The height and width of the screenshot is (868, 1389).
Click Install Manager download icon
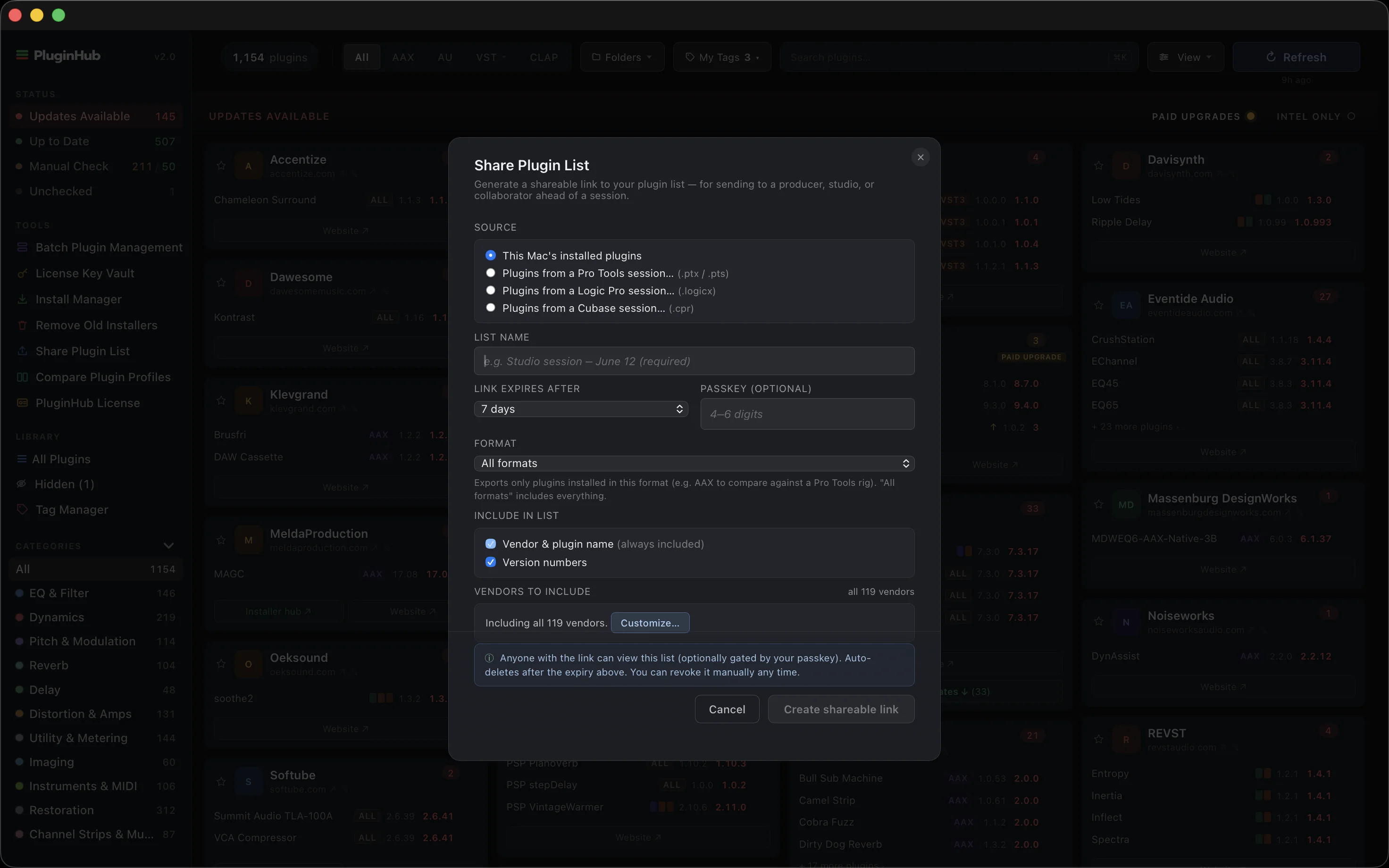(22, 299)
